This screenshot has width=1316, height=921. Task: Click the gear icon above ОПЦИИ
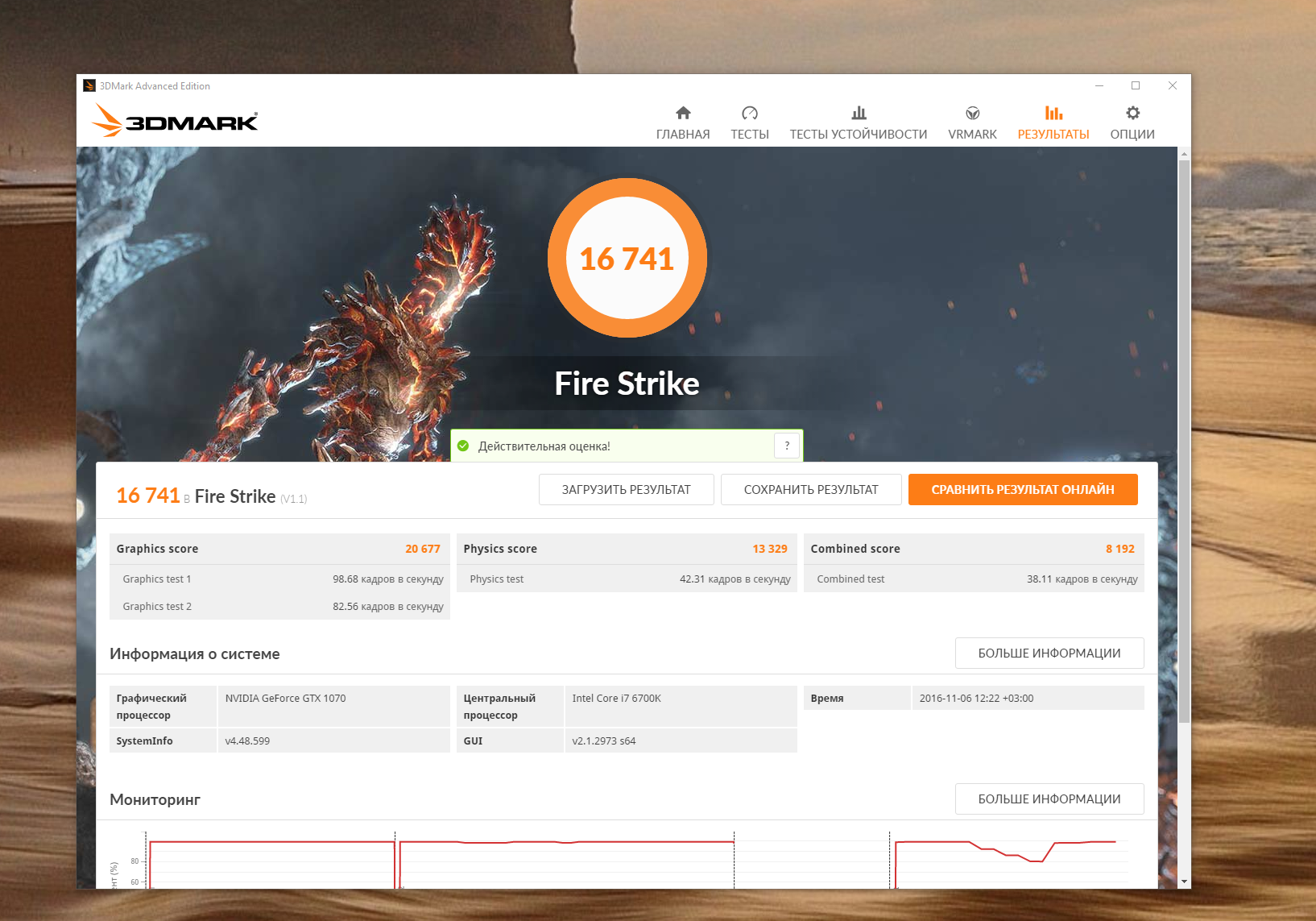coord(1132,113)
